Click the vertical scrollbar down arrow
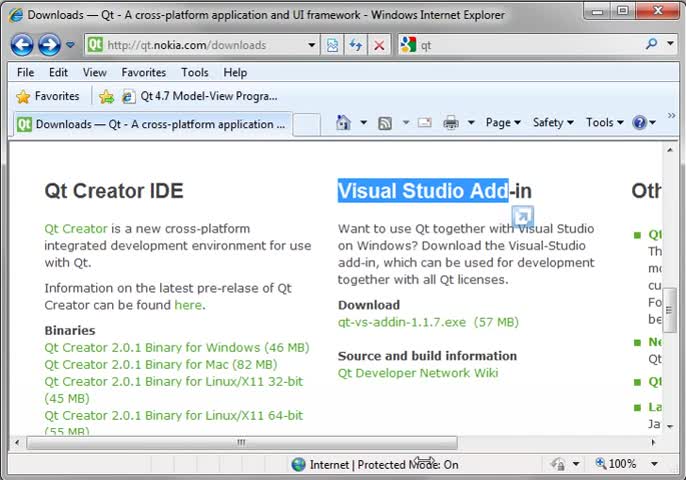 tap(670, 427)
